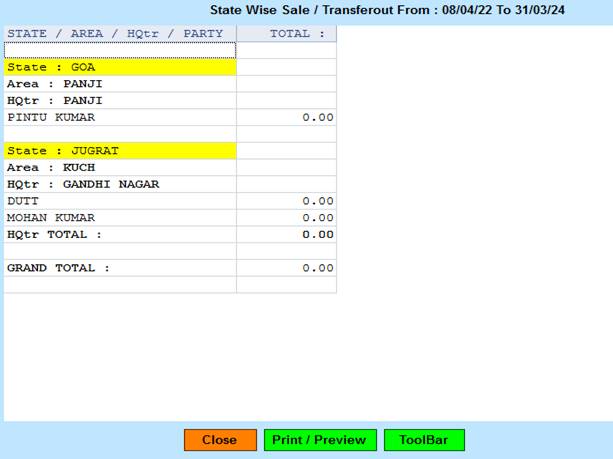The width and height of the screenshot is (613, 459).
Task: Click the STATE / AREA / HQtr / PARTY header
Action: (x=120, y=34)
